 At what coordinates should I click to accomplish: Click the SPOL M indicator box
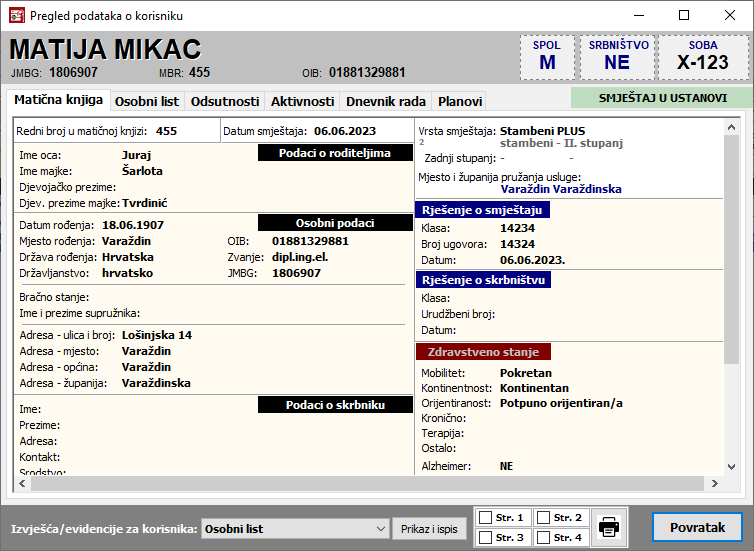pyautogui.click(x=547, y=57)
